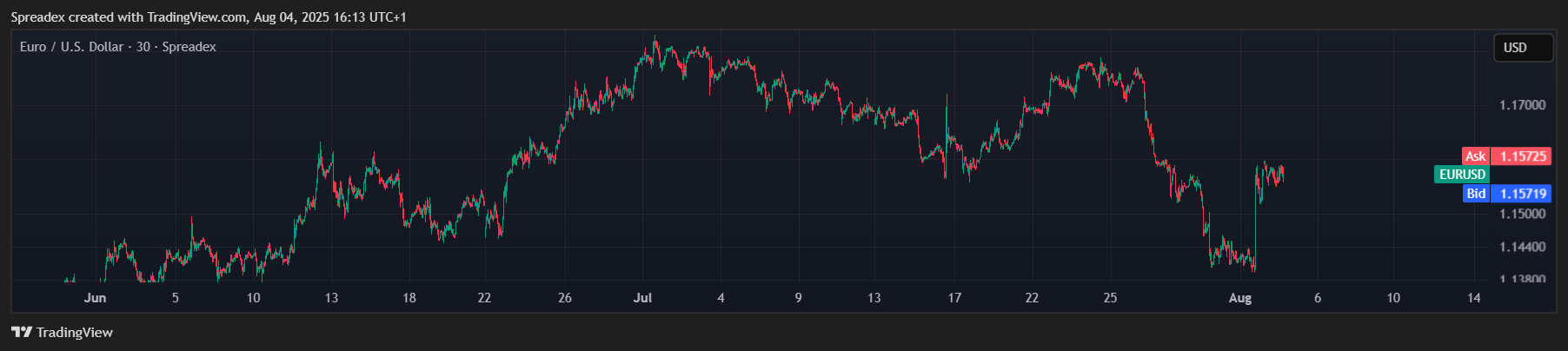Click the Ask price label 1.15725
The width and height of the screenshot is (1568, 351).
[x=1506, y=156]
